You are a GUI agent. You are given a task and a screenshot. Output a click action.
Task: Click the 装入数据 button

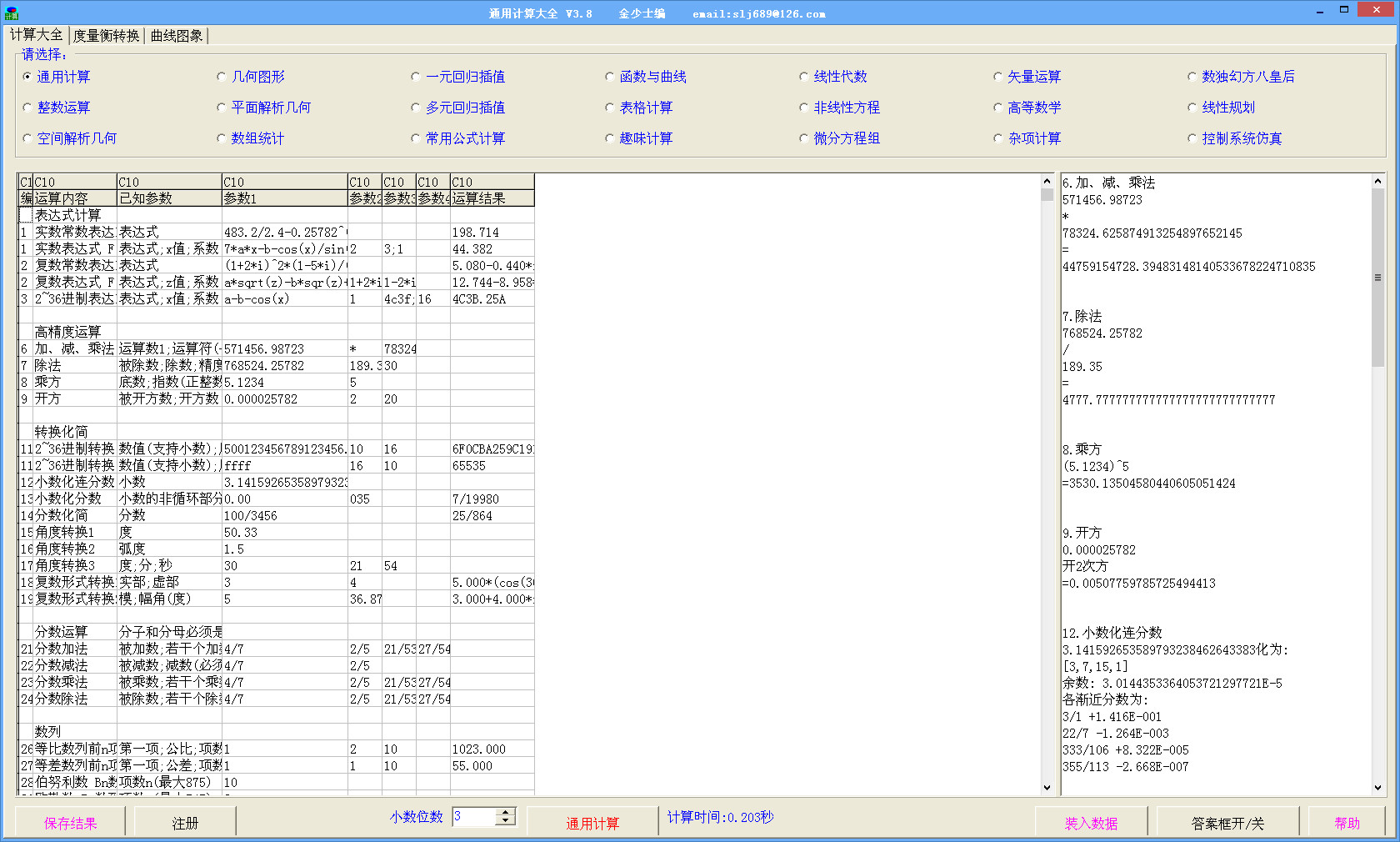click(x=1091, y=823)
